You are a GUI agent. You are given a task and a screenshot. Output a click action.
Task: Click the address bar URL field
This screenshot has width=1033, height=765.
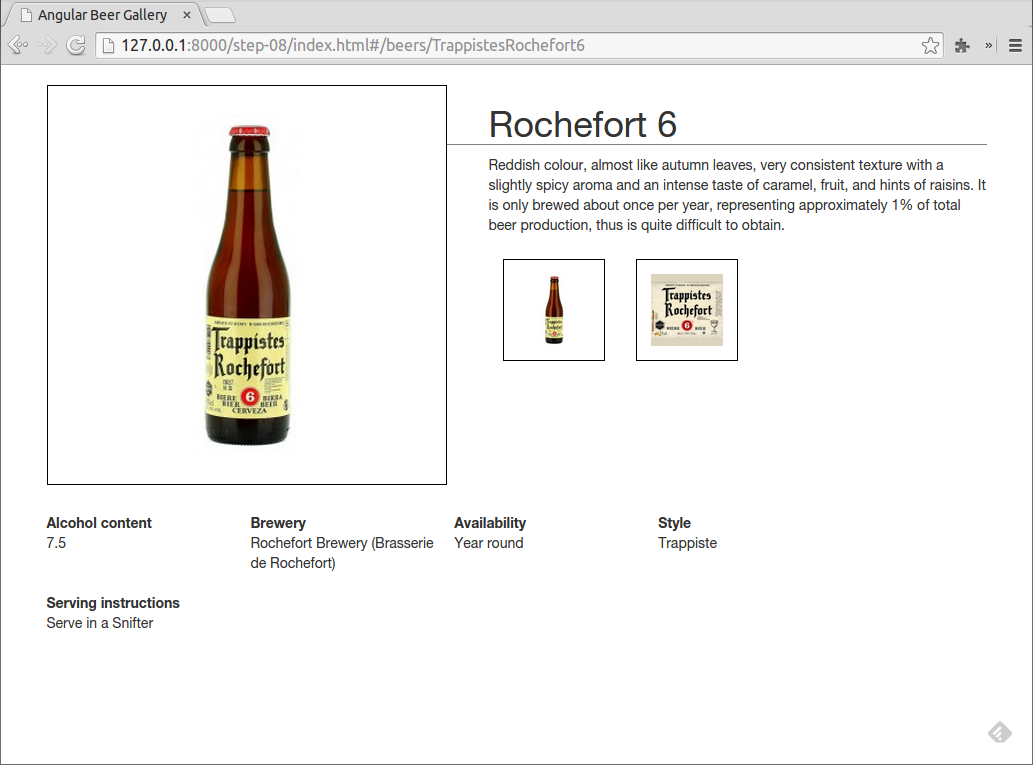(x=519, y=45)
